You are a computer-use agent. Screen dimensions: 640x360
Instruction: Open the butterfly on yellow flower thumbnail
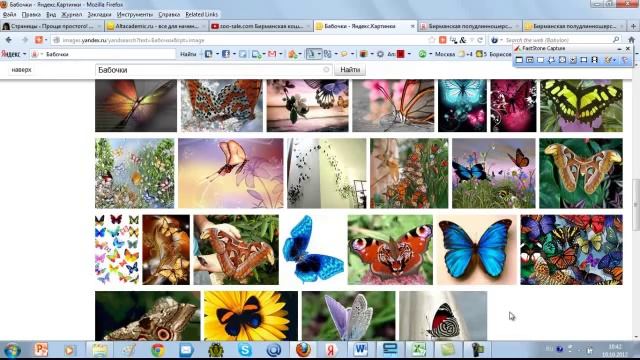pos(251,316)
